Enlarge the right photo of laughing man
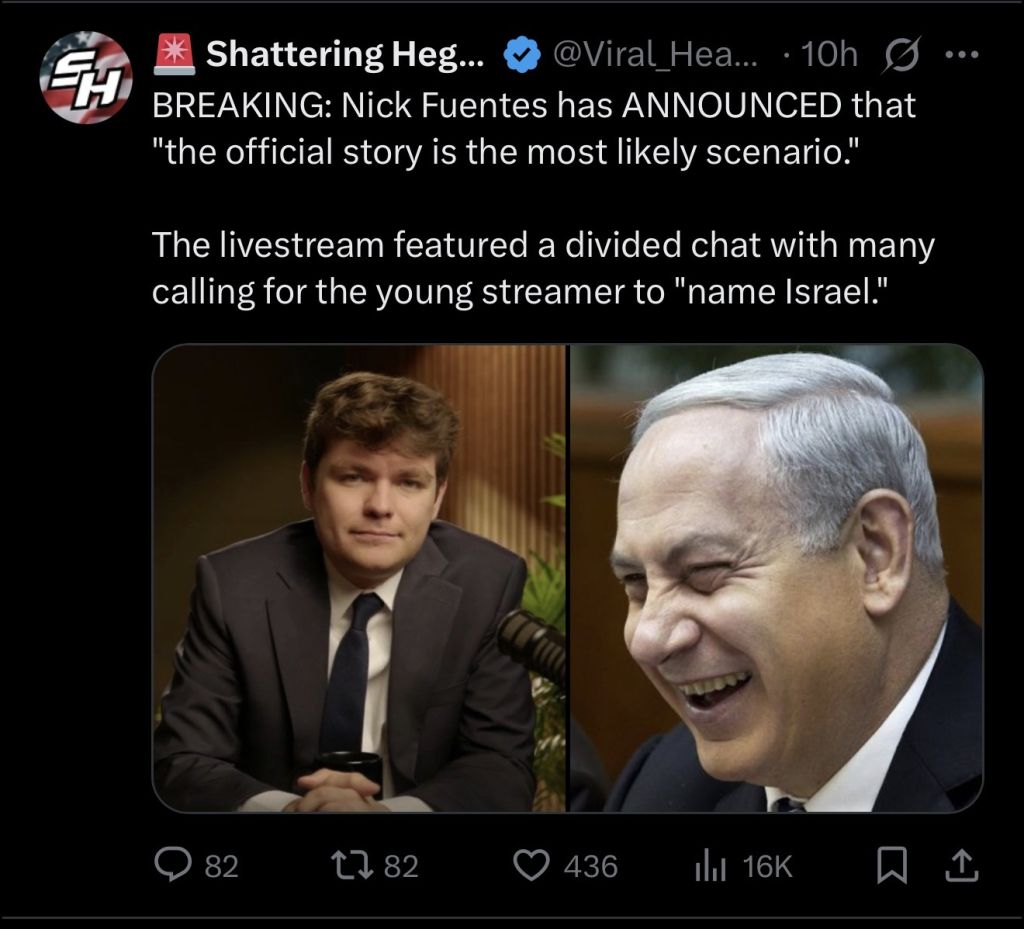The height and width of the screenshot is (929, 1024). point(776,578)
